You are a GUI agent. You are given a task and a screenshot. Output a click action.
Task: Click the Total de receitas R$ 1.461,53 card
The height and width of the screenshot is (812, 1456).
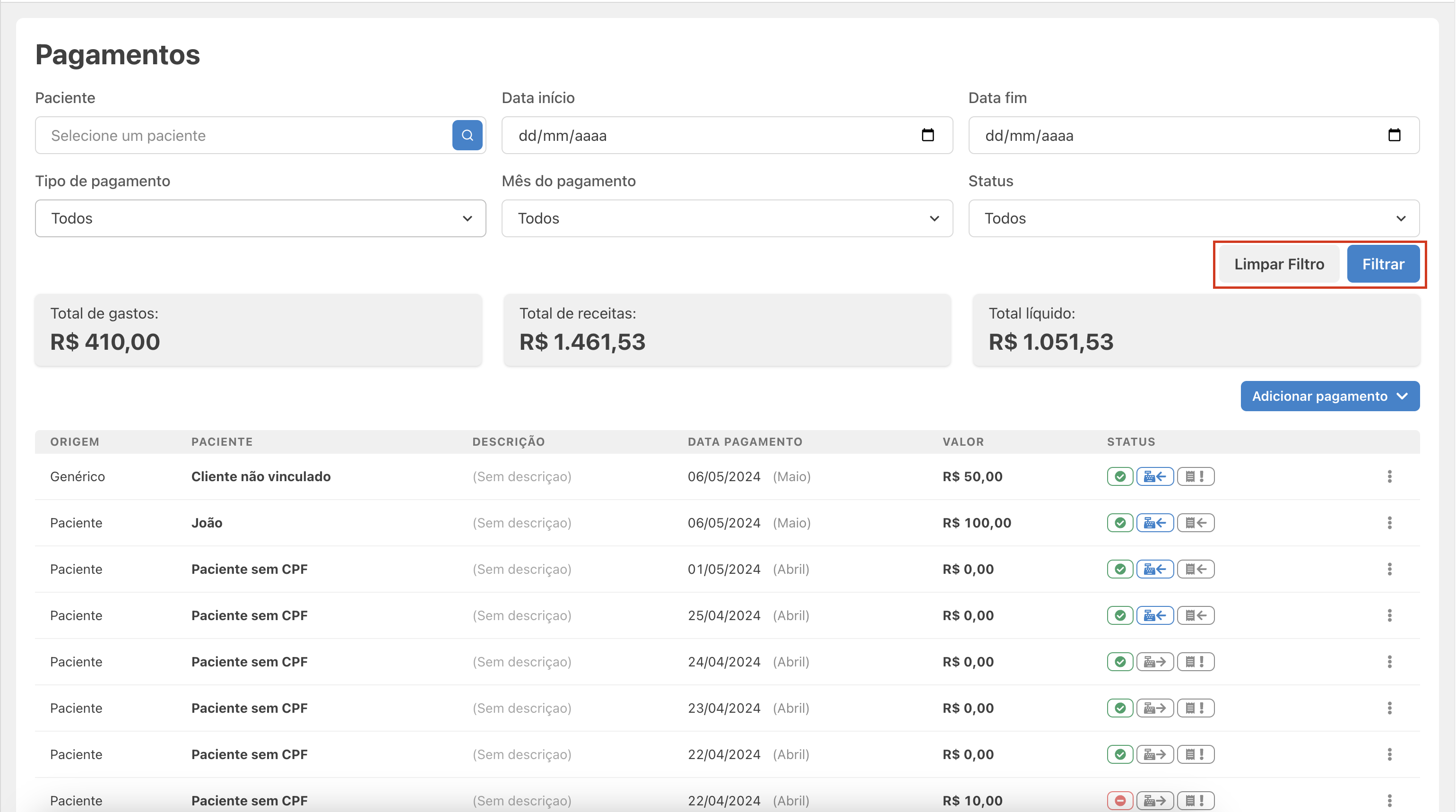727,330
